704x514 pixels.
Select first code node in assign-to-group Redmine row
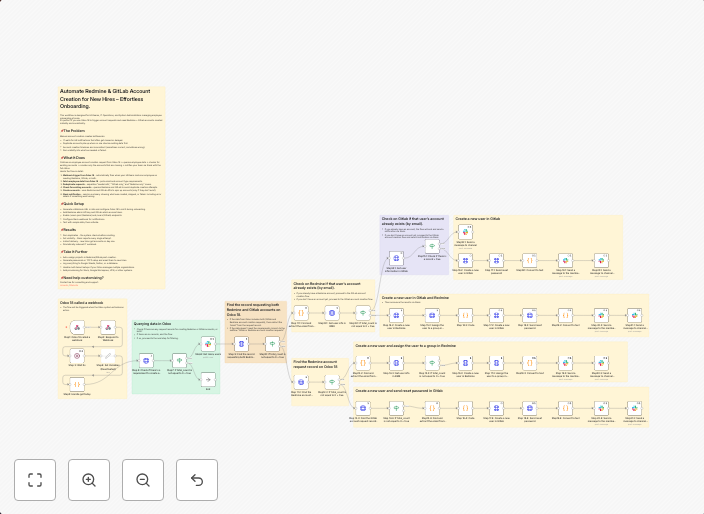coord(363,363)
